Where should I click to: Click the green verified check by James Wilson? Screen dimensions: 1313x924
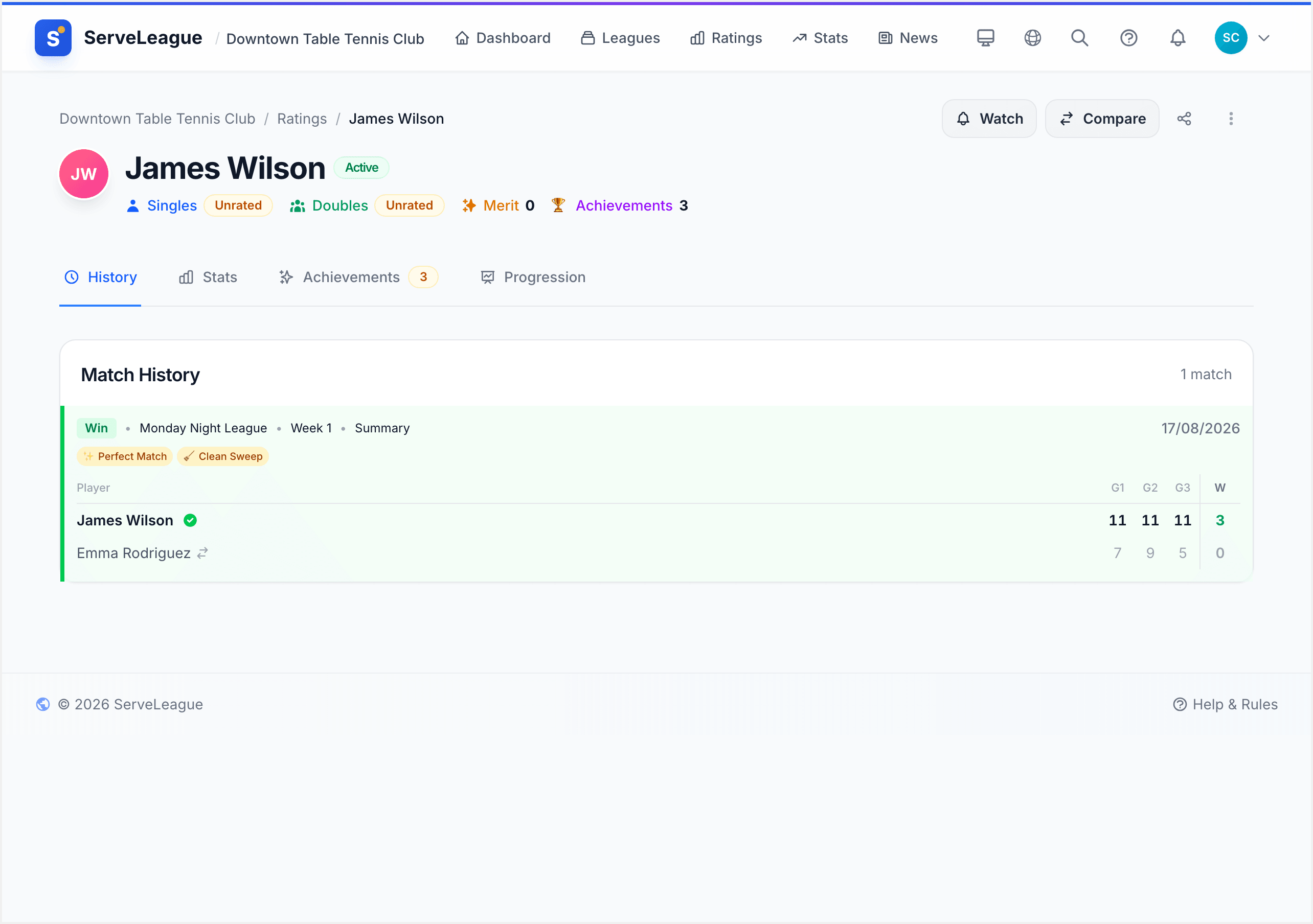coord(190,520)
